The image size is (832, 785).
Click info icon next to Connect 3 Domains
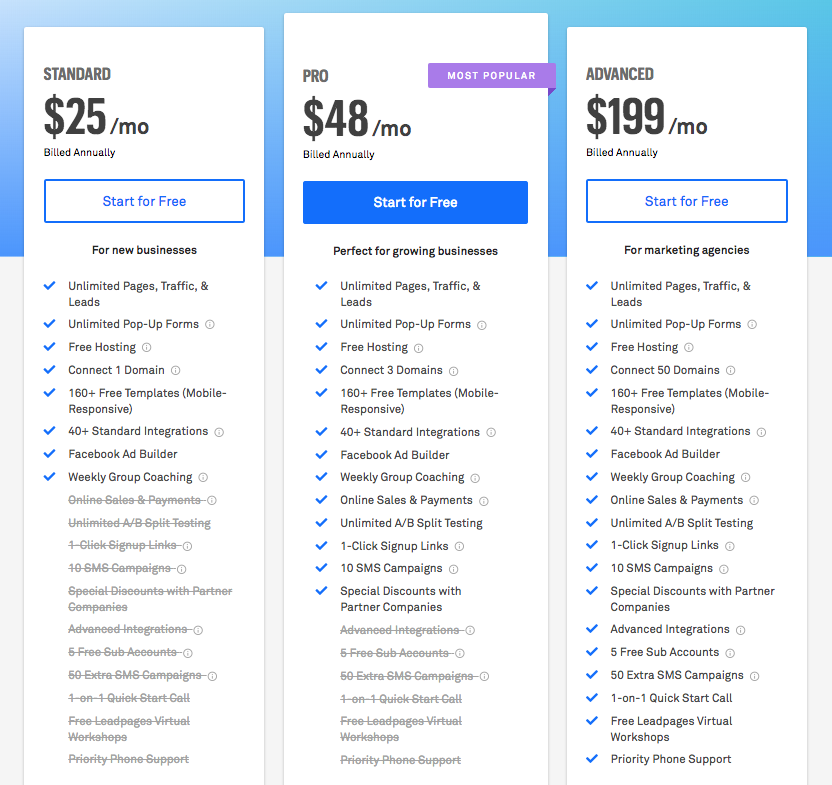point(454,370)
